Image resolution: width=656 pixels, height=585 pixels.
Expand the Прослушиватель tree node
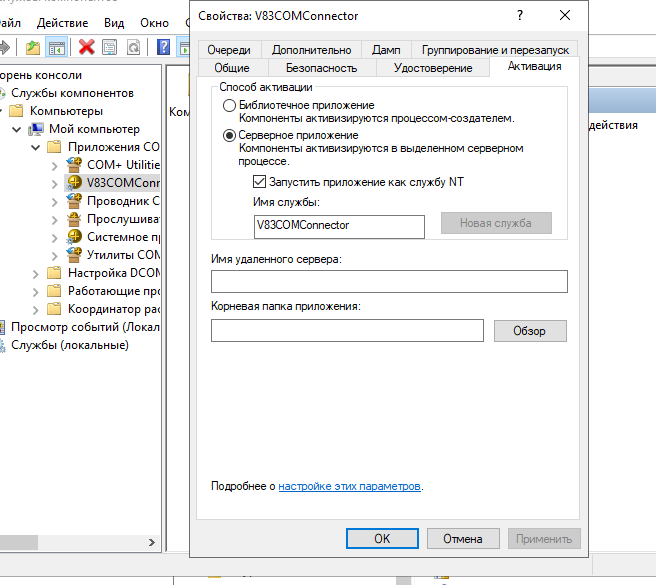pos(54,220)
